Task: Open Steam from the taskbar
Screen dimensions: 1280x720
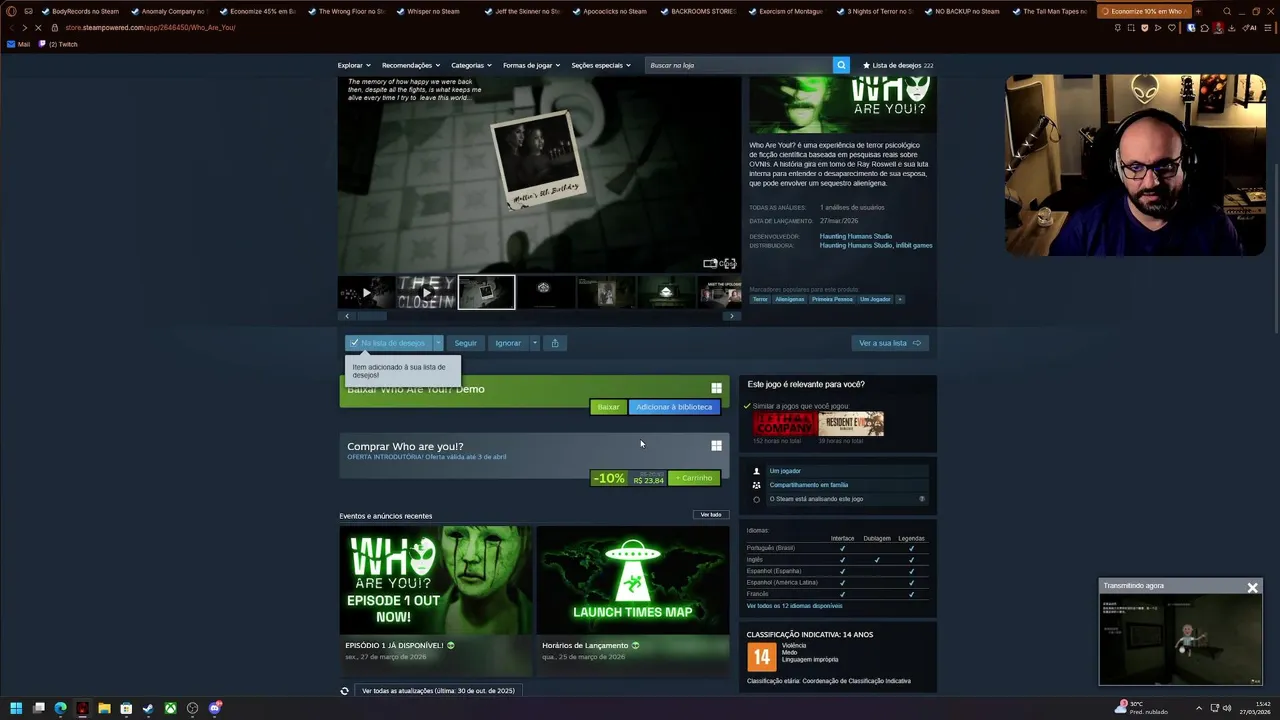Action: tap(148, 708)
